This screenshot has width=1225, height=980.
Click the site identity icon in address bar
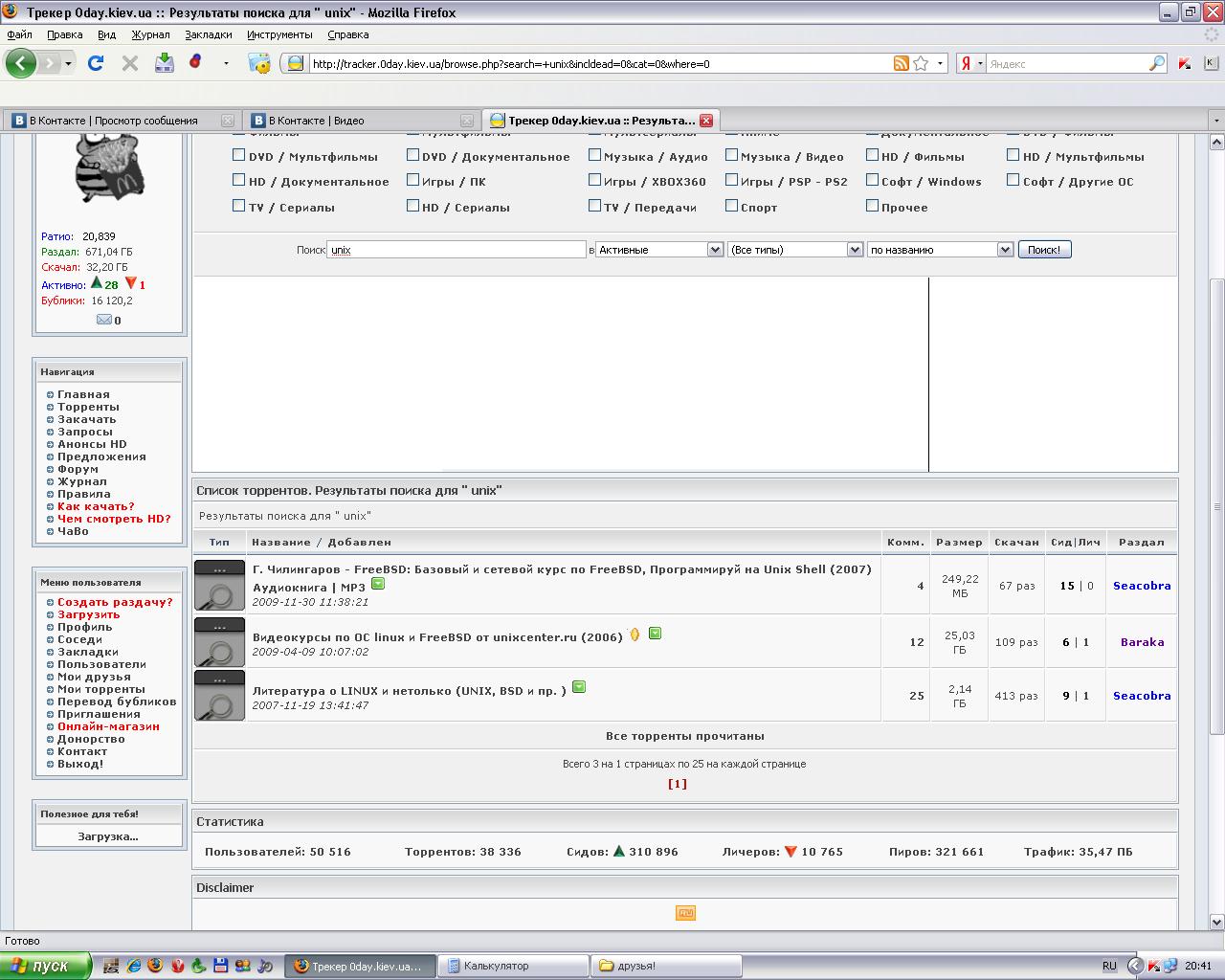tap(296, 63)
